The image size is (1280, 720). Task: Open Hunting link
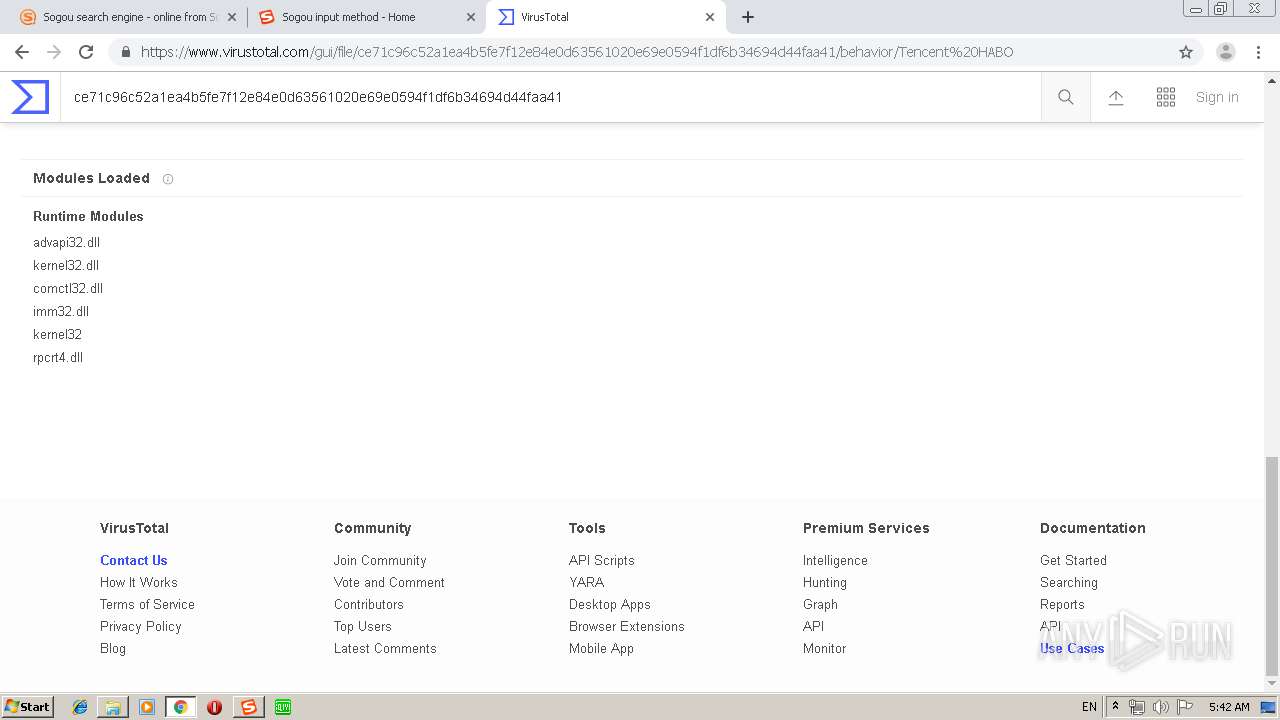[x=825, y=582]
